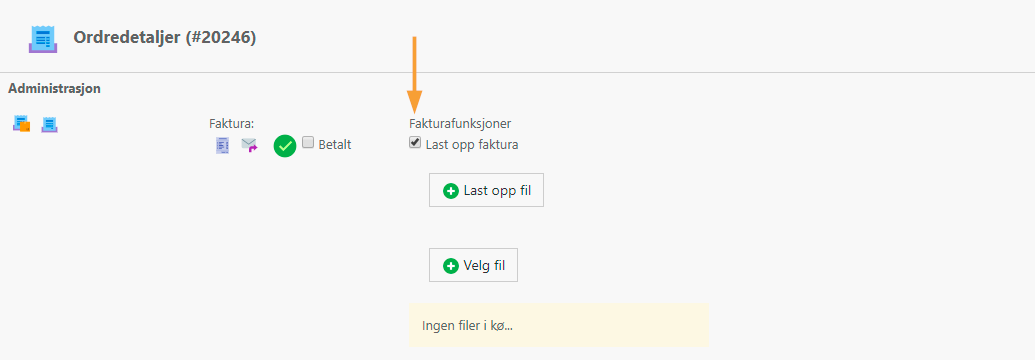Click the orange arrow pointing at Fakturafunksjoner
The height and width of the screenshot is (360, 1035).
click(414, 74)
